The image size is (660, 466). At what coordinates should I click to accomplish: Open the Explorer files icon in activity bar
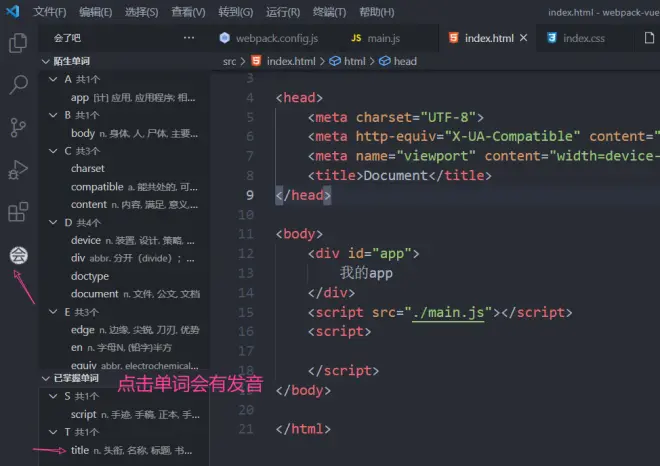tap(18, 43)
